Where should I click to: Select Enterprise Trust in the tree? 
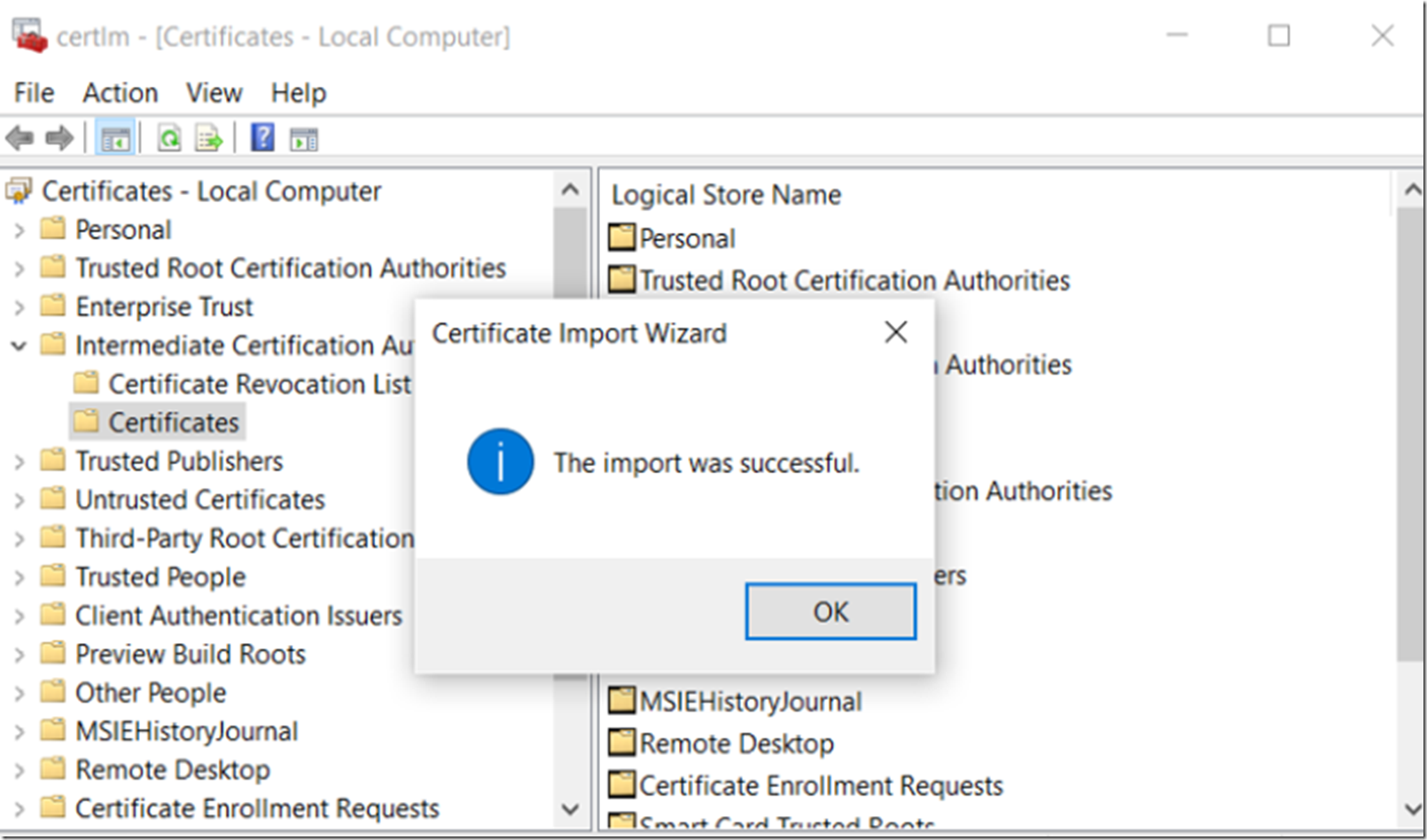tap(164, 307)
